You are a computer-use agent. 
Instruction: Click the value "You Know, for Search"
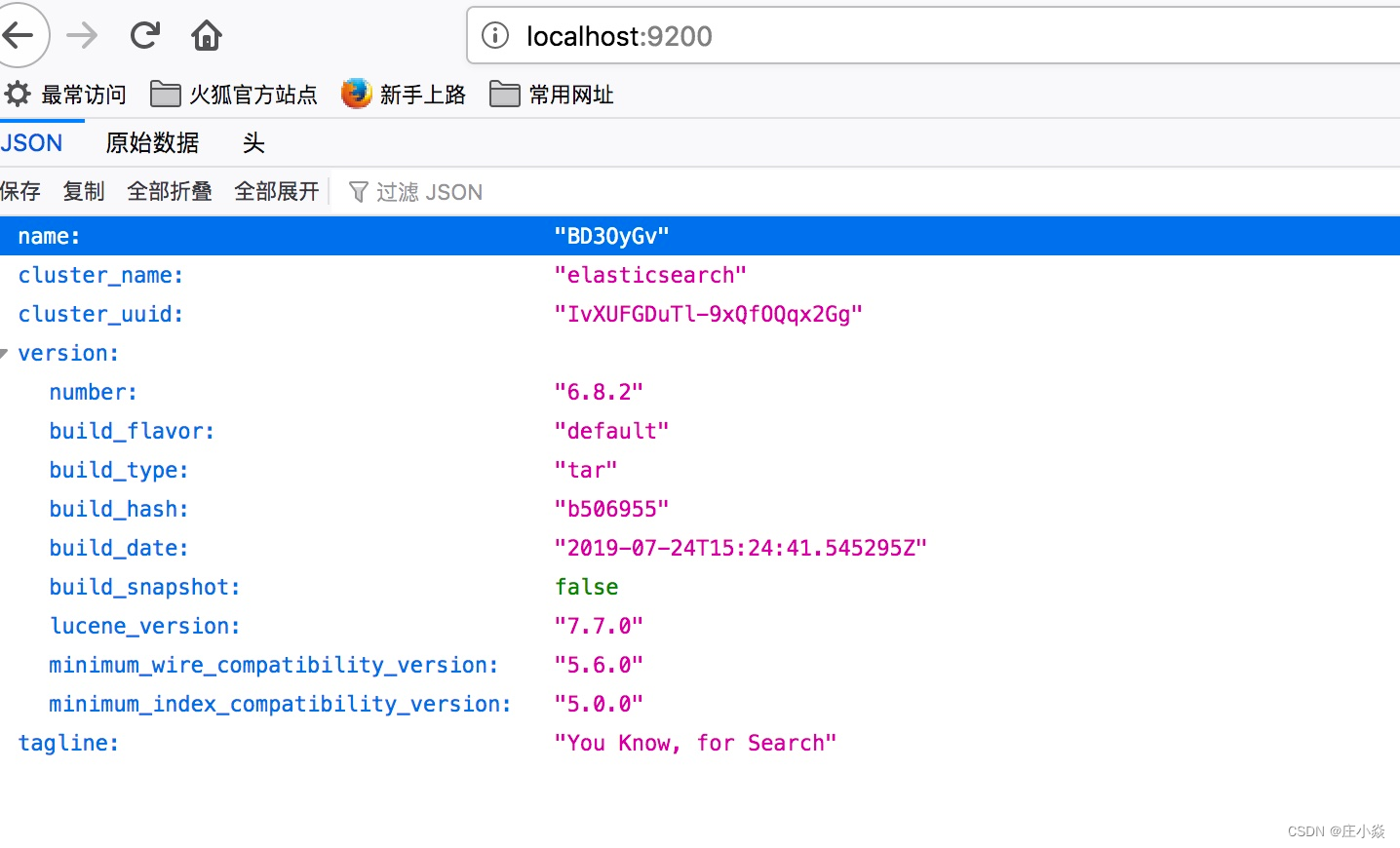coord(695,743)
